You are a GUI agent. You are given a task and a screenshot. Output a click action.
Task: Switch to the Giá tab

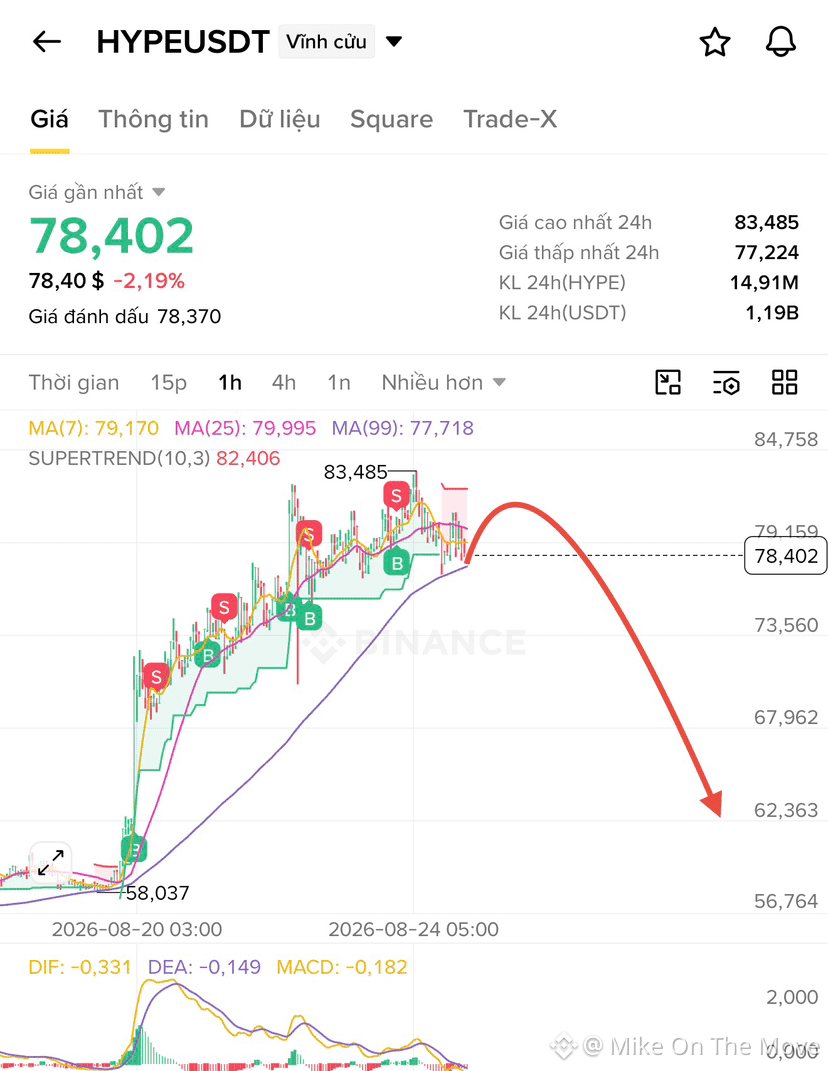point(49,120)
